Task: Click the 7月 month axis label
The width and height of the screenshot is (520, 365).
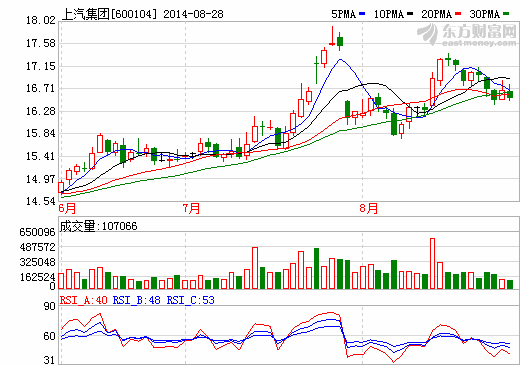Action: [x=192, y=208]
